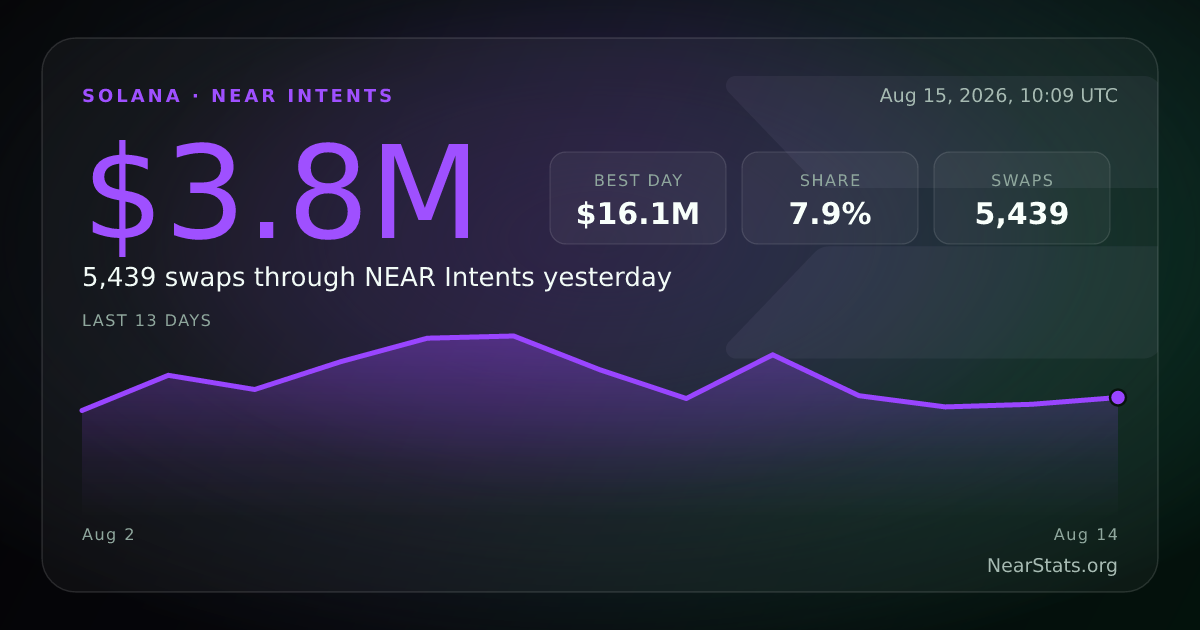The image size is (1200, 630).
Task: Click the LAST 13 DAYS label
Action: pyautogui.click(x=147, y=321)
